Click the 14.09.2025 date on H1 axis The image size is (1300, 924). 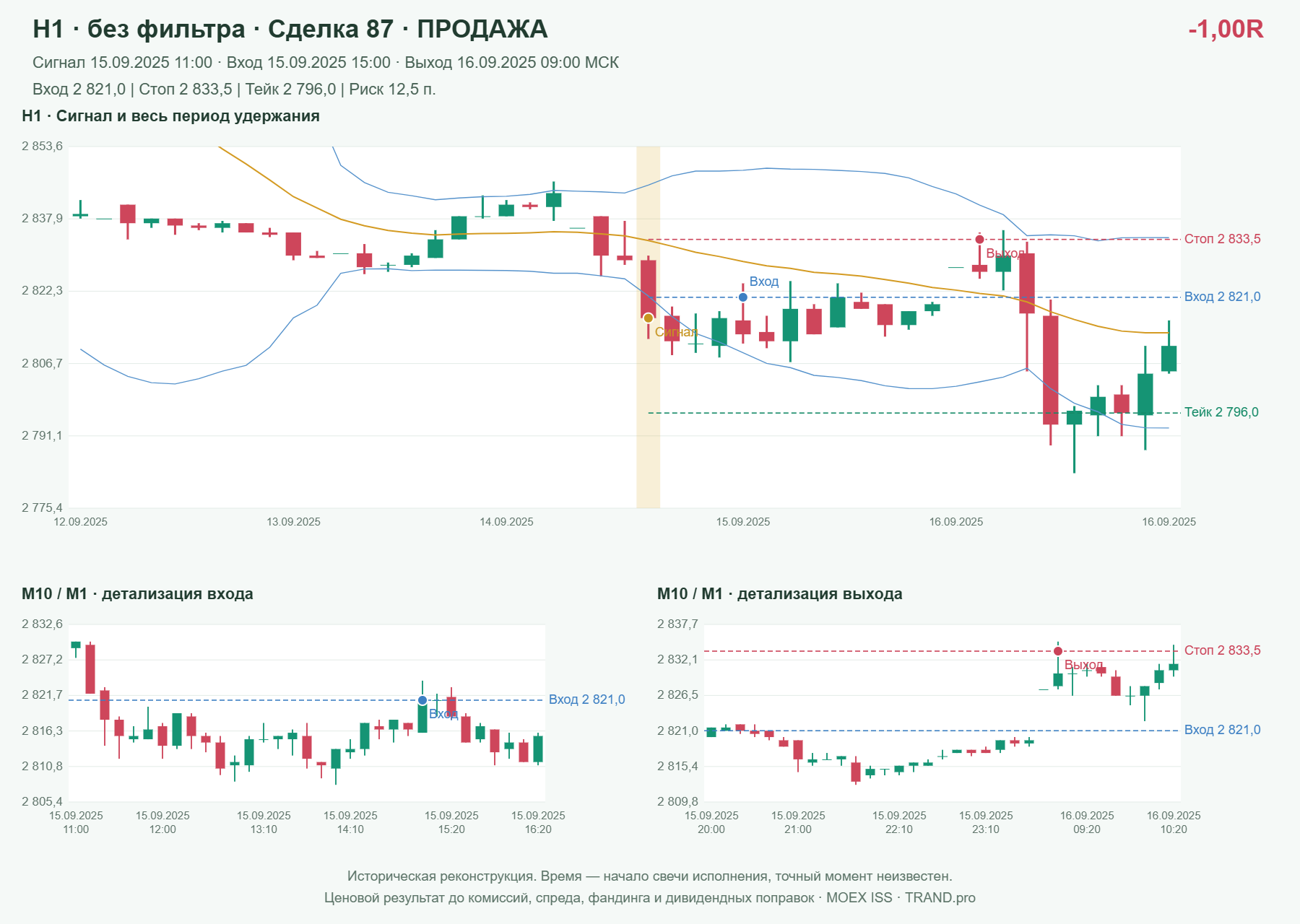(507, 522)
